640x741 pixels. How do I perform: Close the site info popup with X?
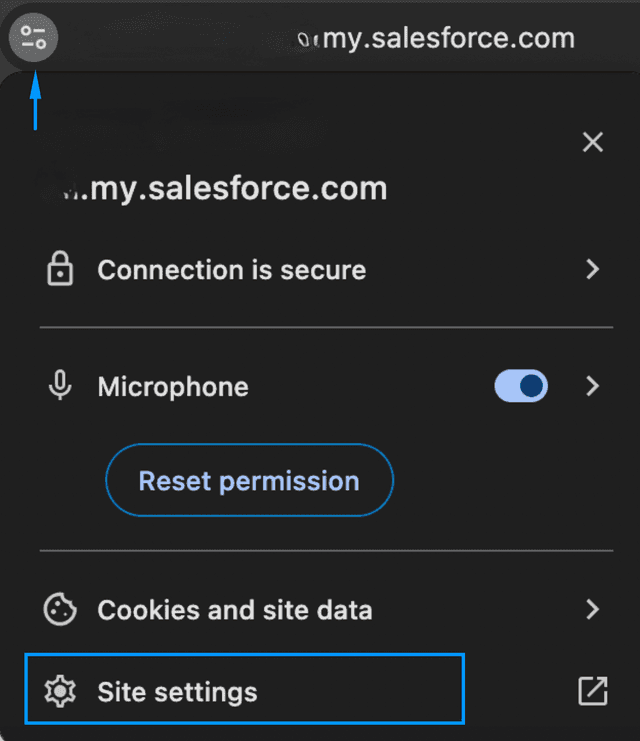tap(593, 143)
